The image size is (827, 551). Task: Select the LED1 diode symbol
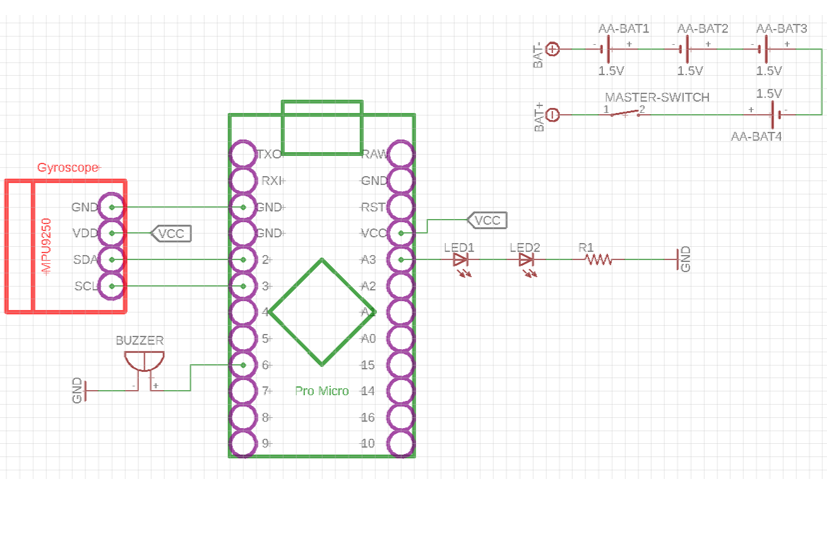[461, 260]
